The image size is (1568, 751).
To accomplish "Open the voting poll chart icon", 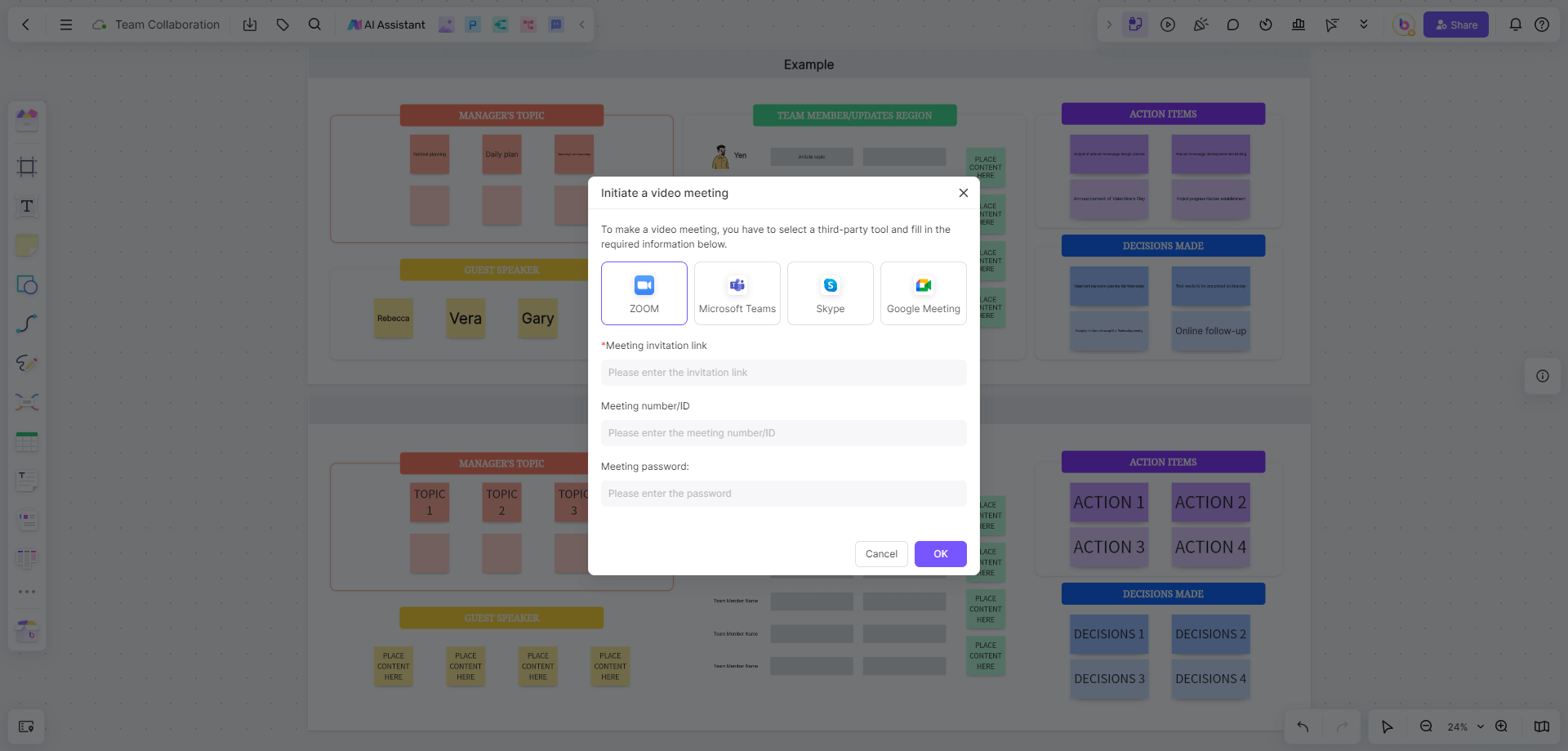I will point(1298,25).
